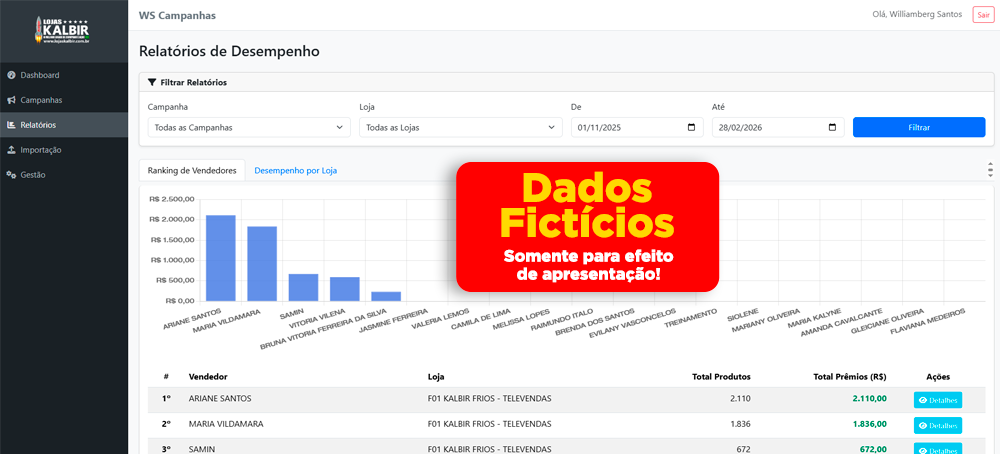Click the Vendedor column header
Image resolution: width=1000 pixels, height=454 pixels.
pyautogui.click(x=208, y=377)
